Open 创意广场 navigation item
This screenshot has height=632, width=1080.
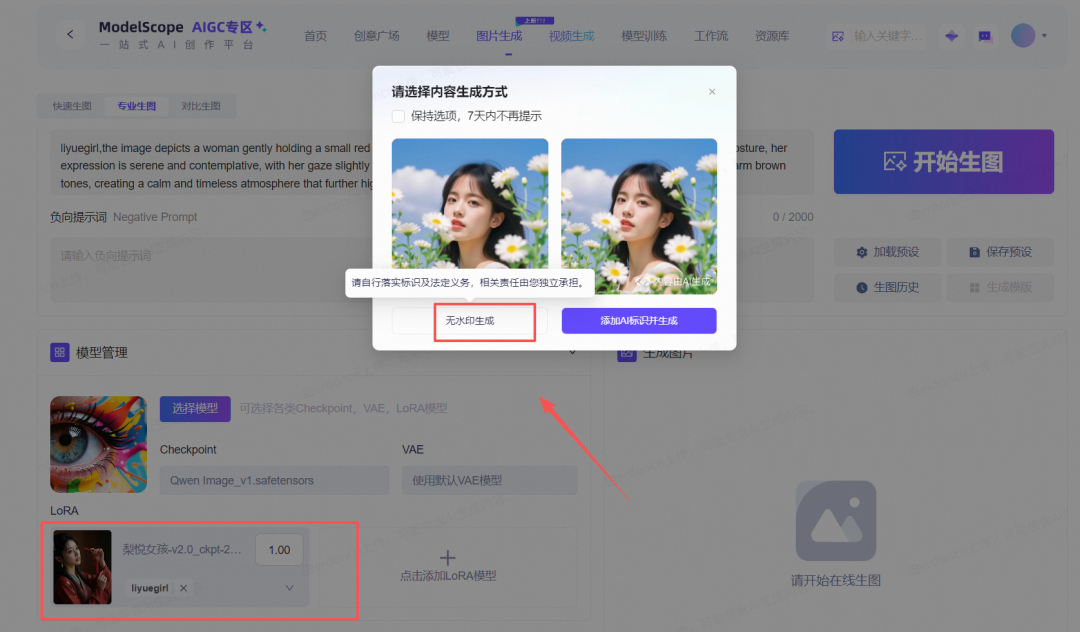click(377, 36)
